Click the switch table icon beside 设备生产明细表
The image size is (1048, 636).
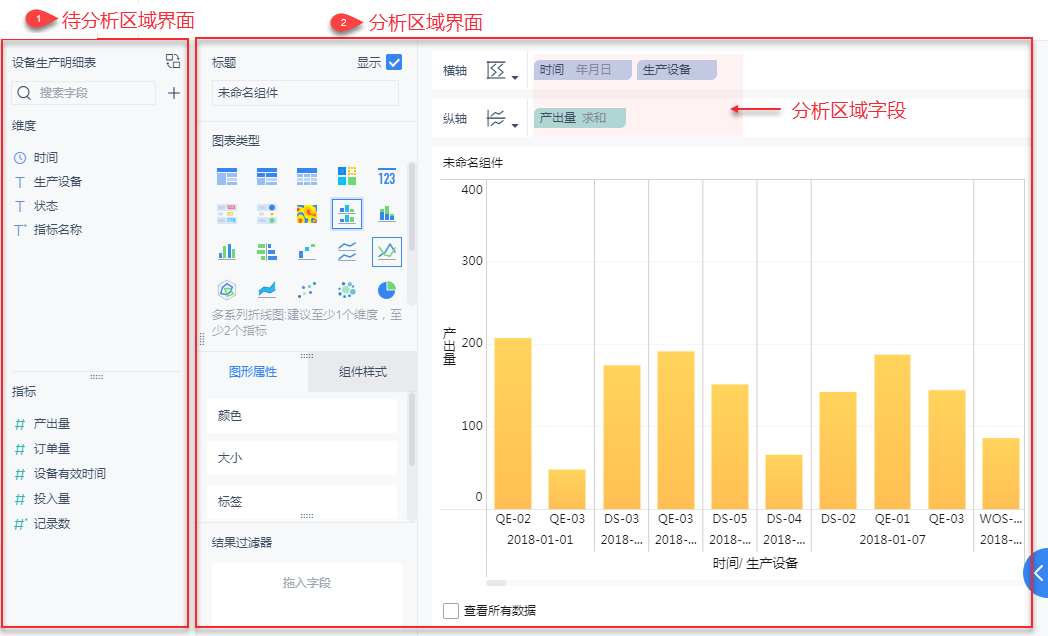(x=173, y=61)
